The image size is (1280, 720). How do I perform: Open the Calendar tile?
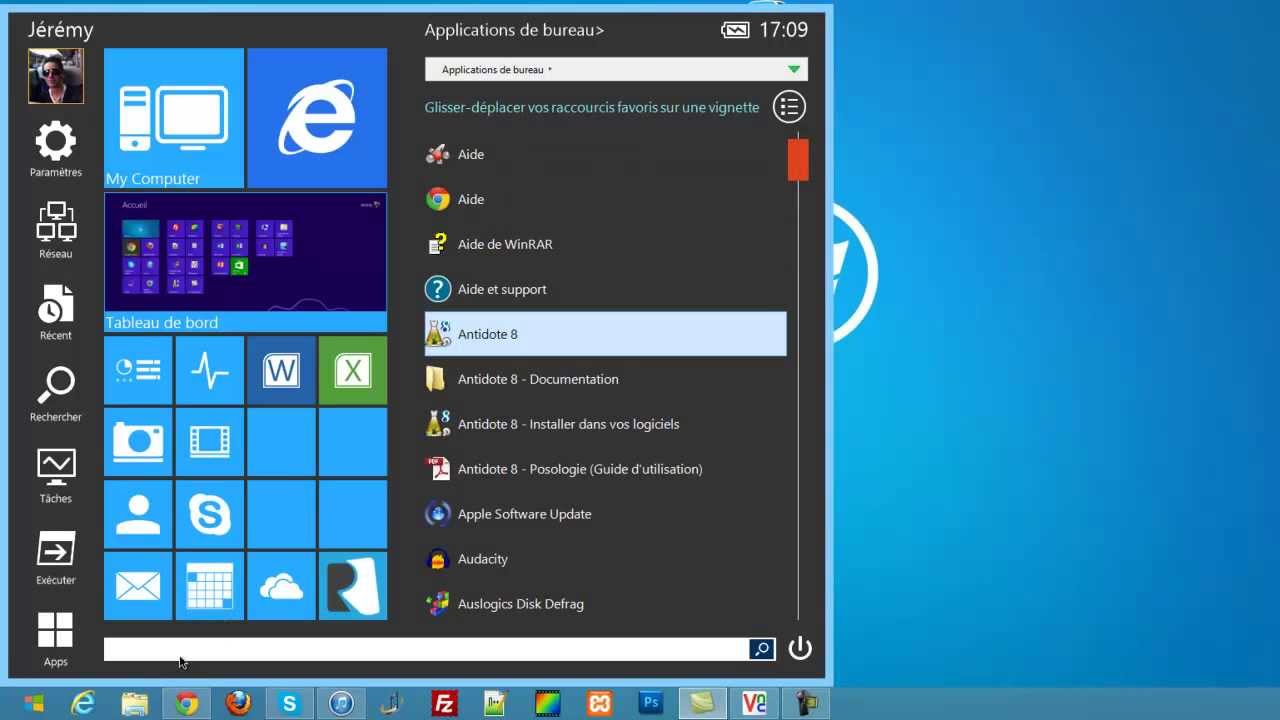210,586
